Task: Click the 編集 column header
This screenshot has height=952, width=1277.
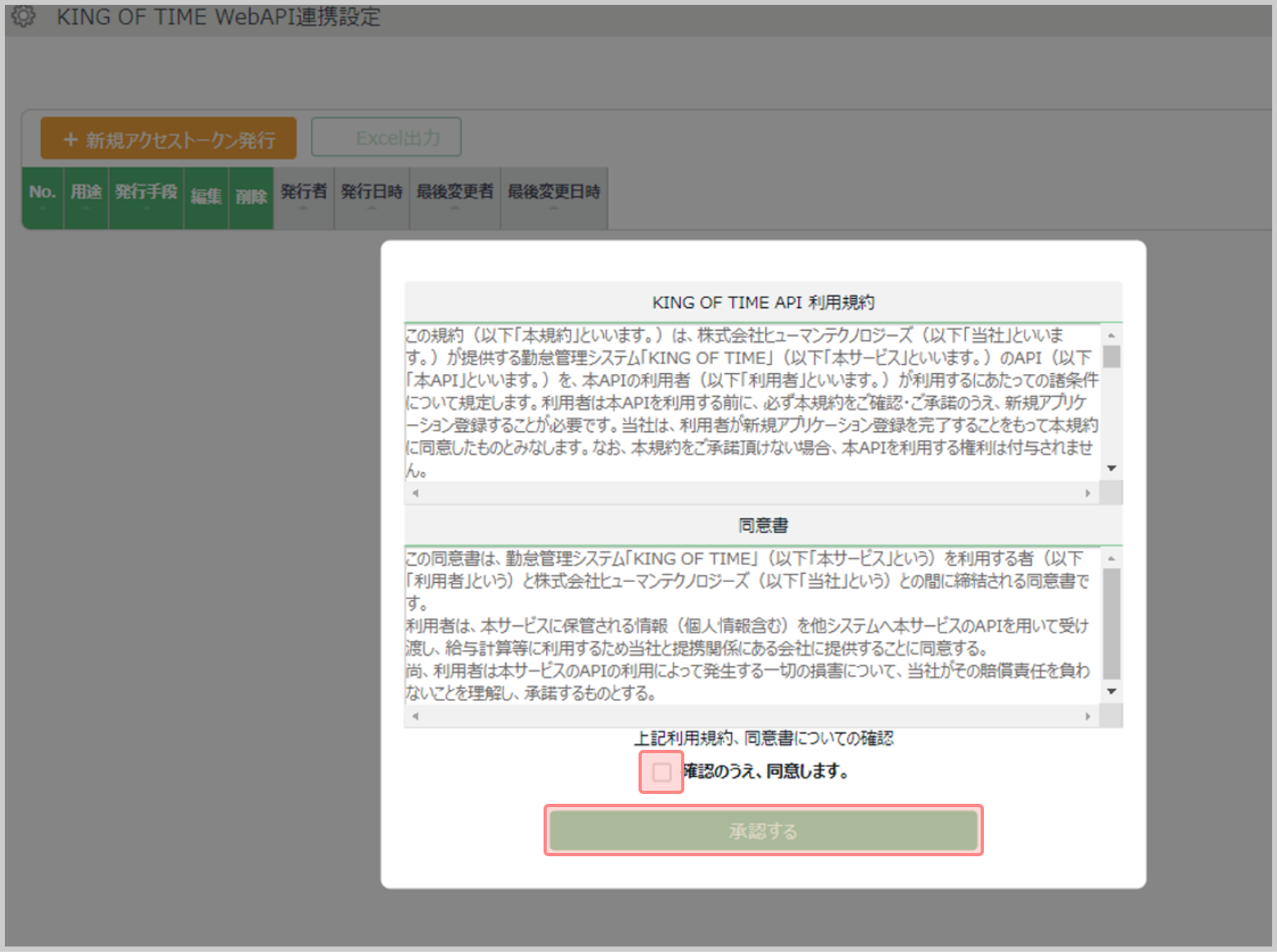Action: coord(206,197)
